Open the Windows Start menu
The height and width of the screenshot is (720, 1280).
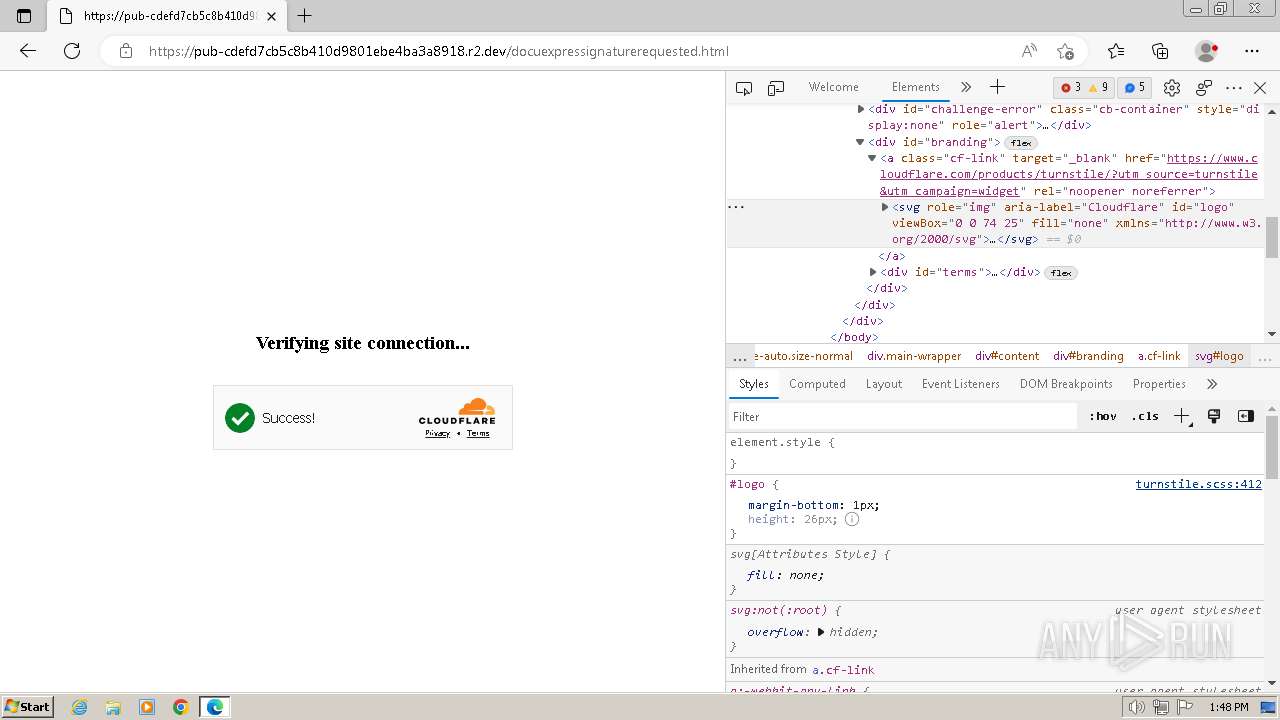click(x=27, y=707)
